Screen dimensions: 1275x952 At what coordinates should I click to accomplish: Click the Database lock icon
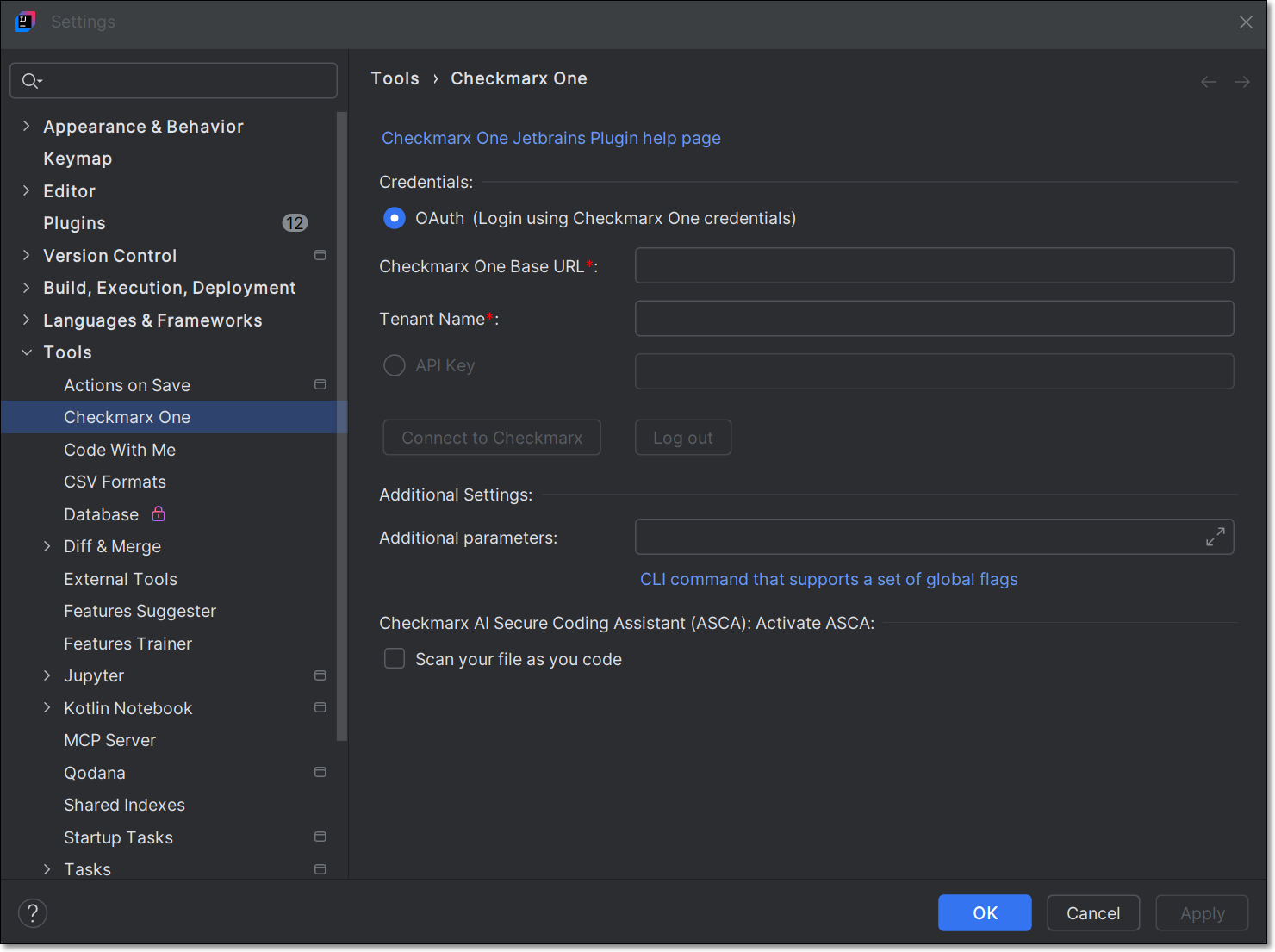159,514
